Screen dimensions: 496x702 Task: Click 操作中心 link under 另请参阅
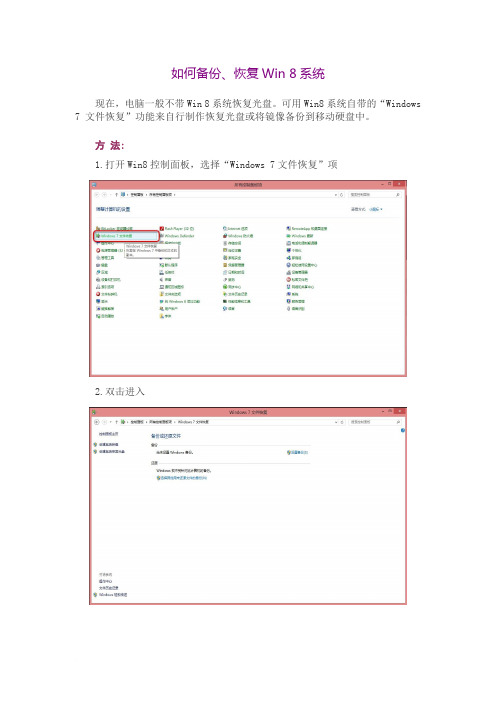pos(106,581)
